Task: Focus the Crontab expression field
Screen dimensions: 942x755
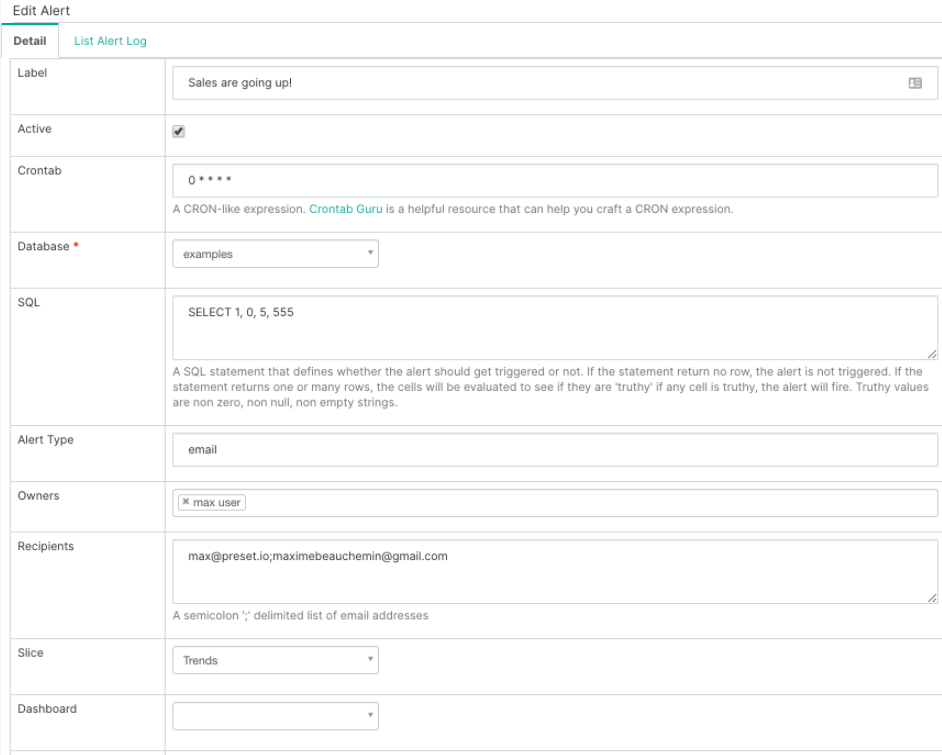Action: coord(555,180)
